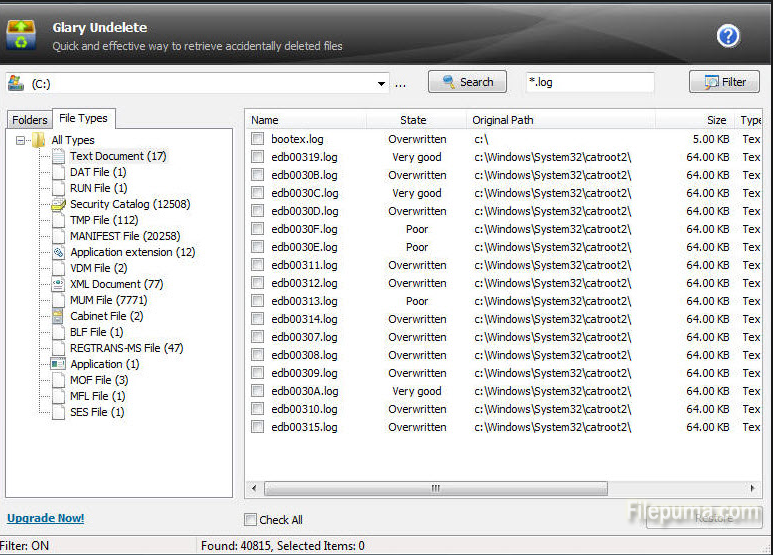
Task: Click the XML Document file icon
Action: pos(58,284)
